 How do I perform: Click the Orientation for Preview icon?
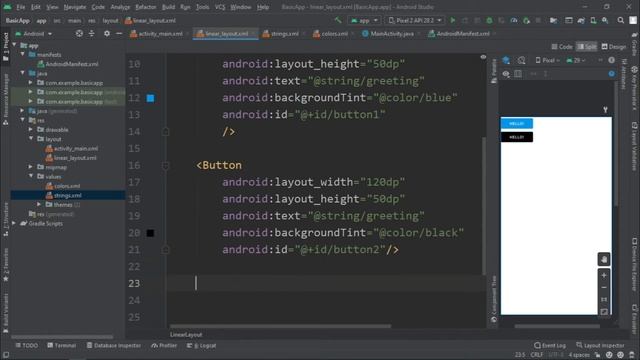pos(521,60)
